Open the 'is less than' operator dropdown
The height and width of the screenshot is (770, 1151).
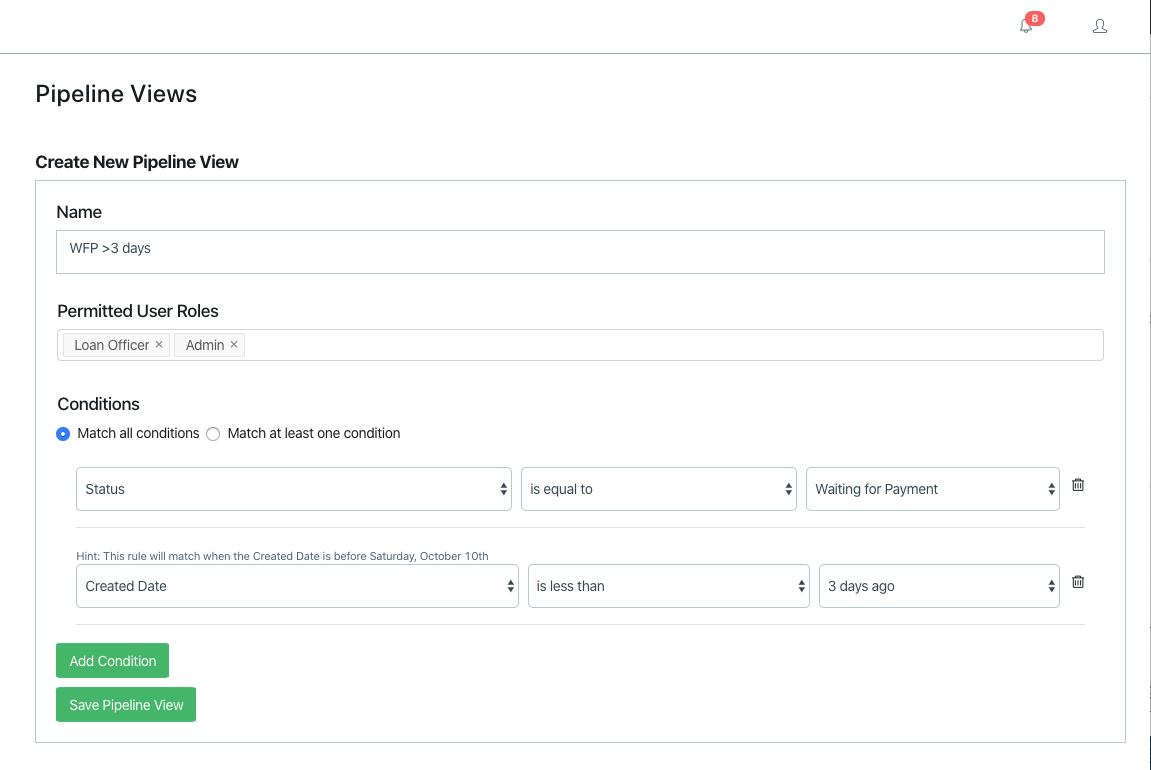click(x=668, y=586)
